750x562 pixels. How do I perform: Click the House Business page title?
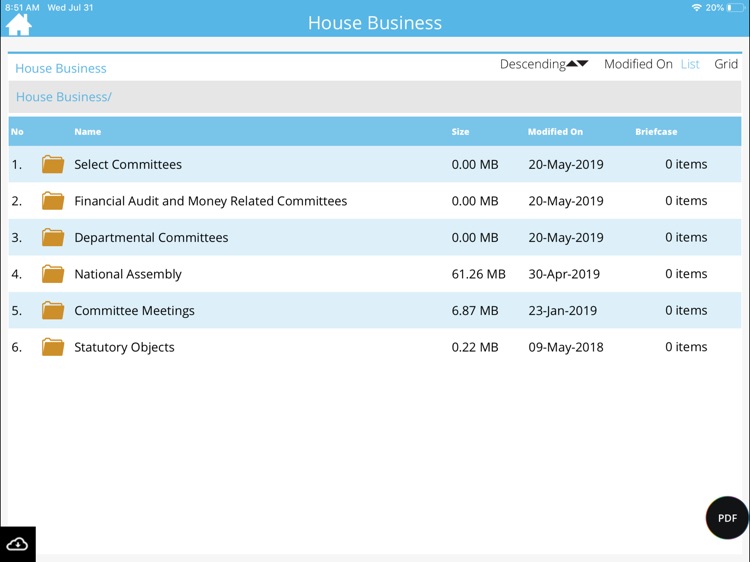375,23
